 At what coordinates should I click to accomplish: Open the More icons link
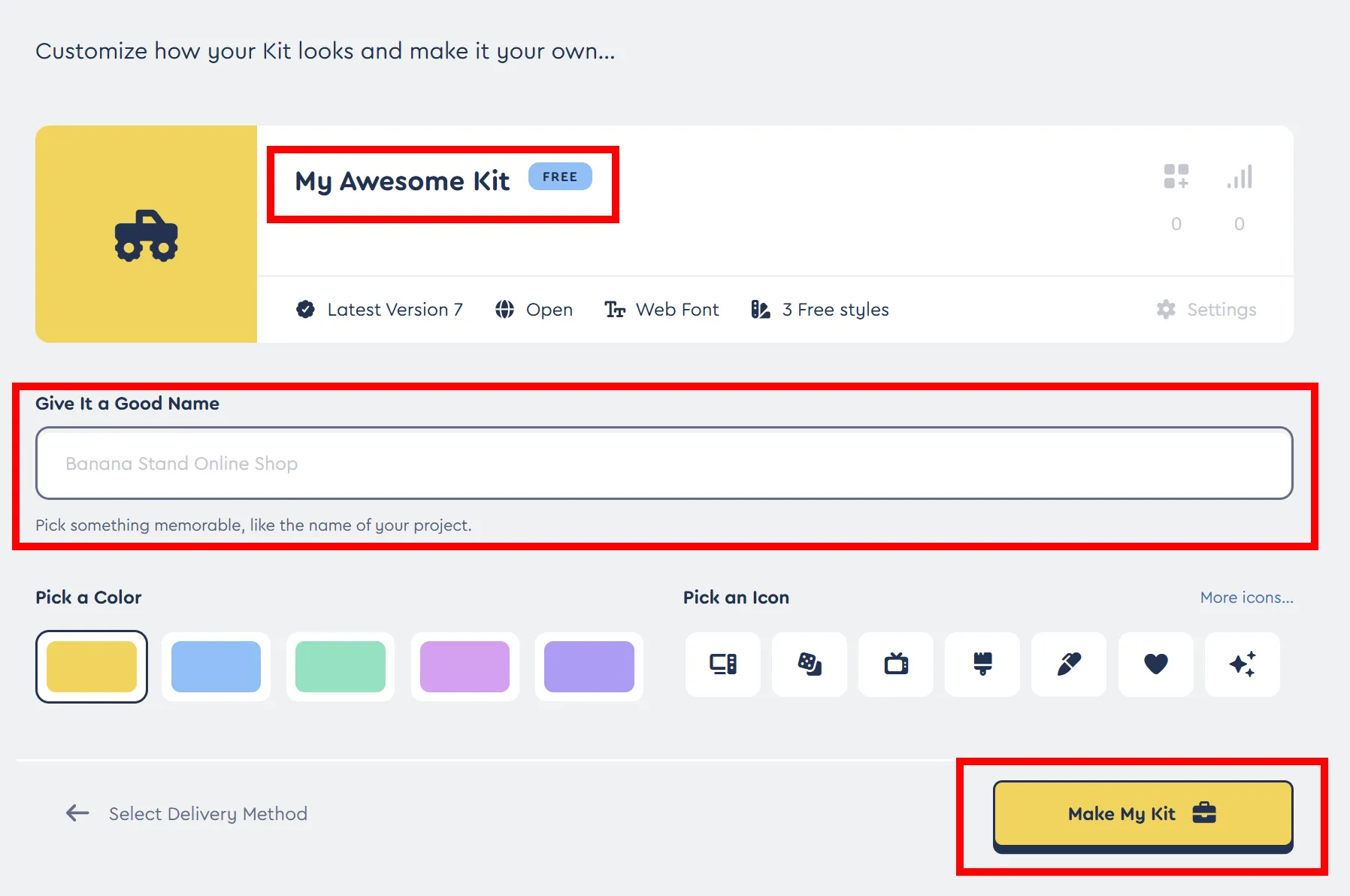1246,598
